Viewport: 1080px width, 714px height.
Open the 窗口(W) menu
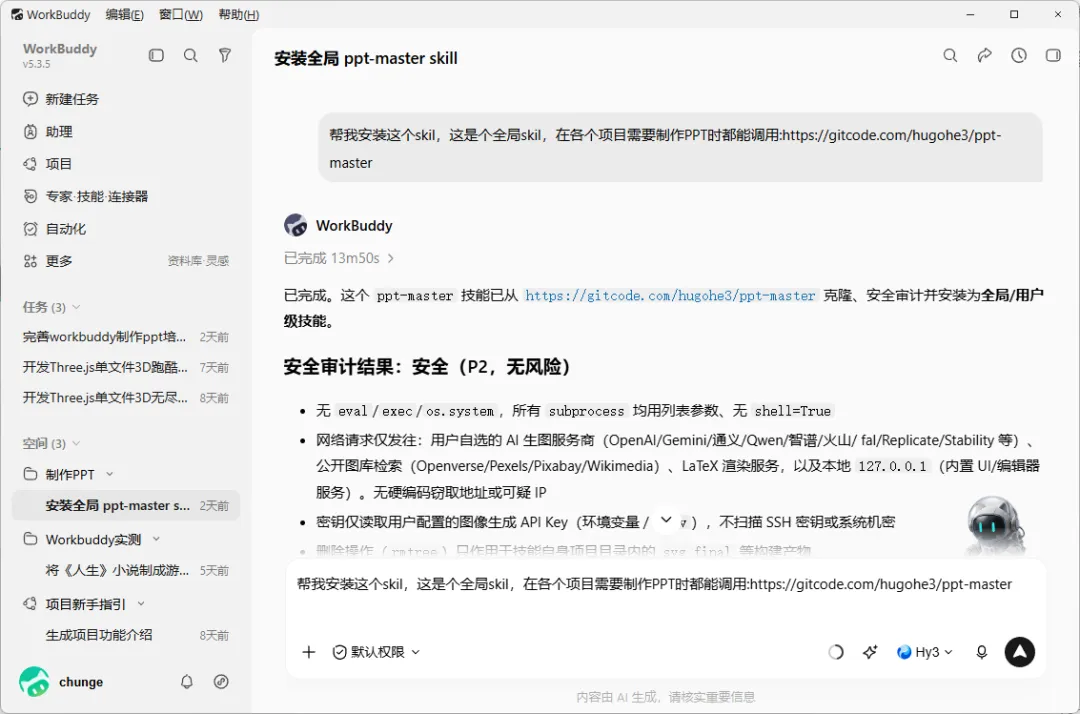pyautogui.click(x=180, y=14)
